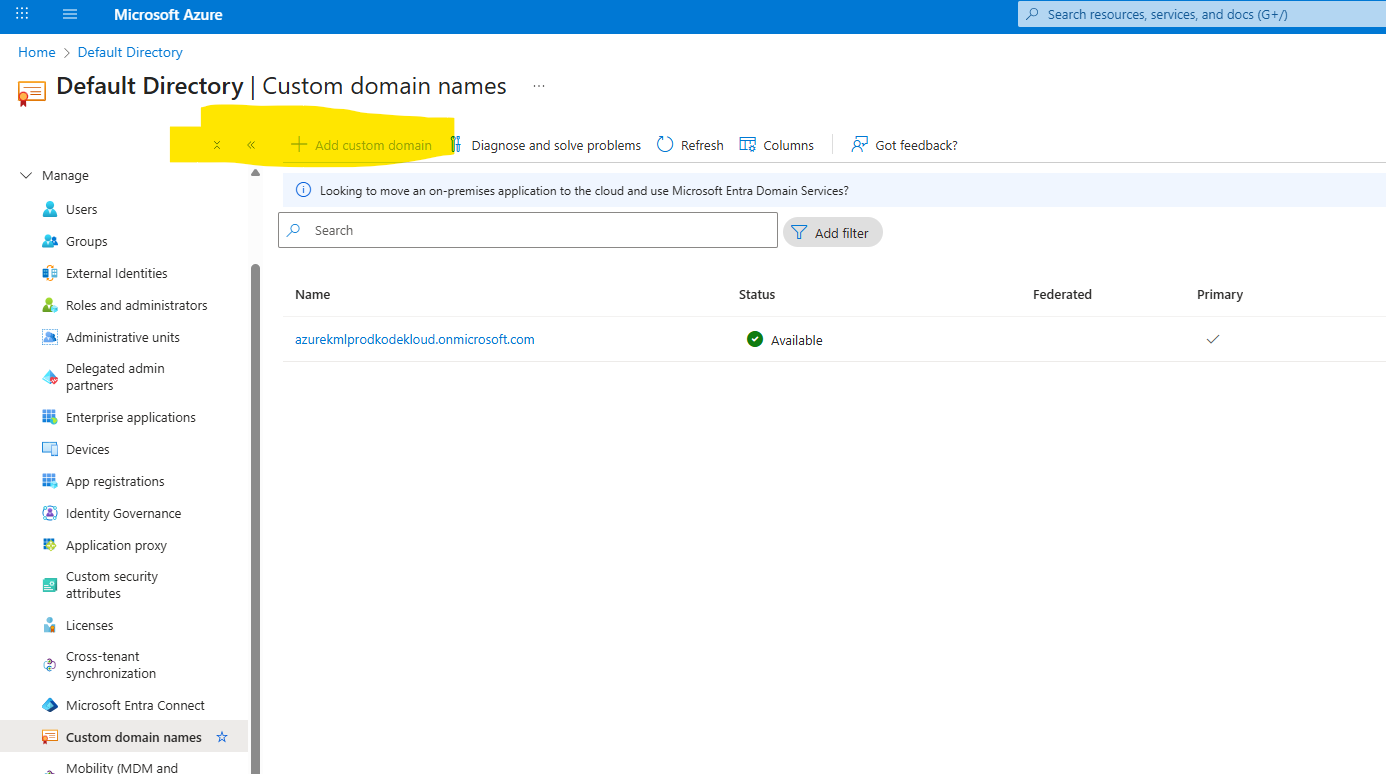This screenshot has width=1386, height=774.
Task: Click Diagnose and solve problems
Action: click(x=556, y=145)
